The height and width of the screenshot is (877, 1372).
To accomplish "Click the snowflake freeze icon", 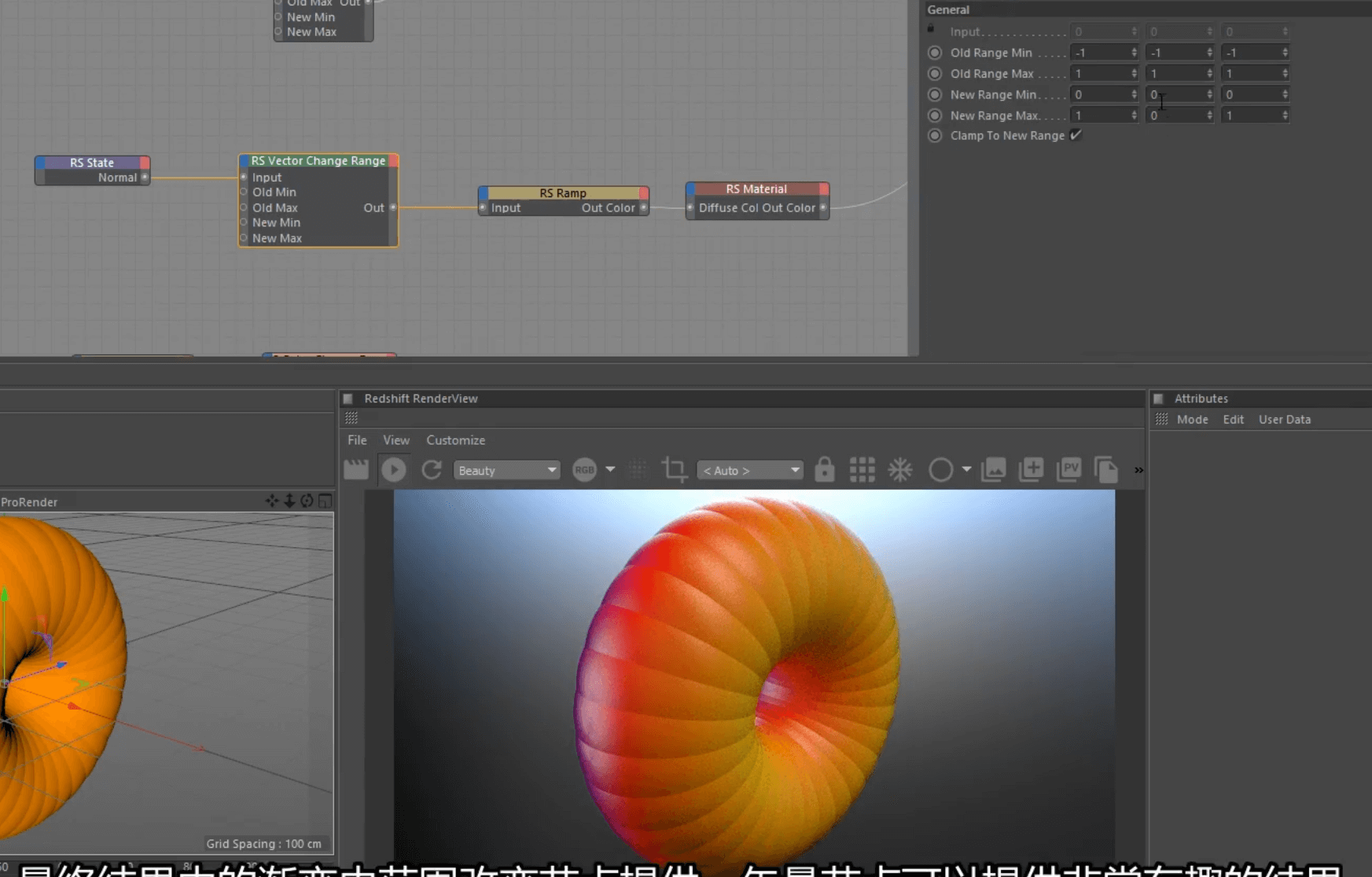I will coord(900,470).
